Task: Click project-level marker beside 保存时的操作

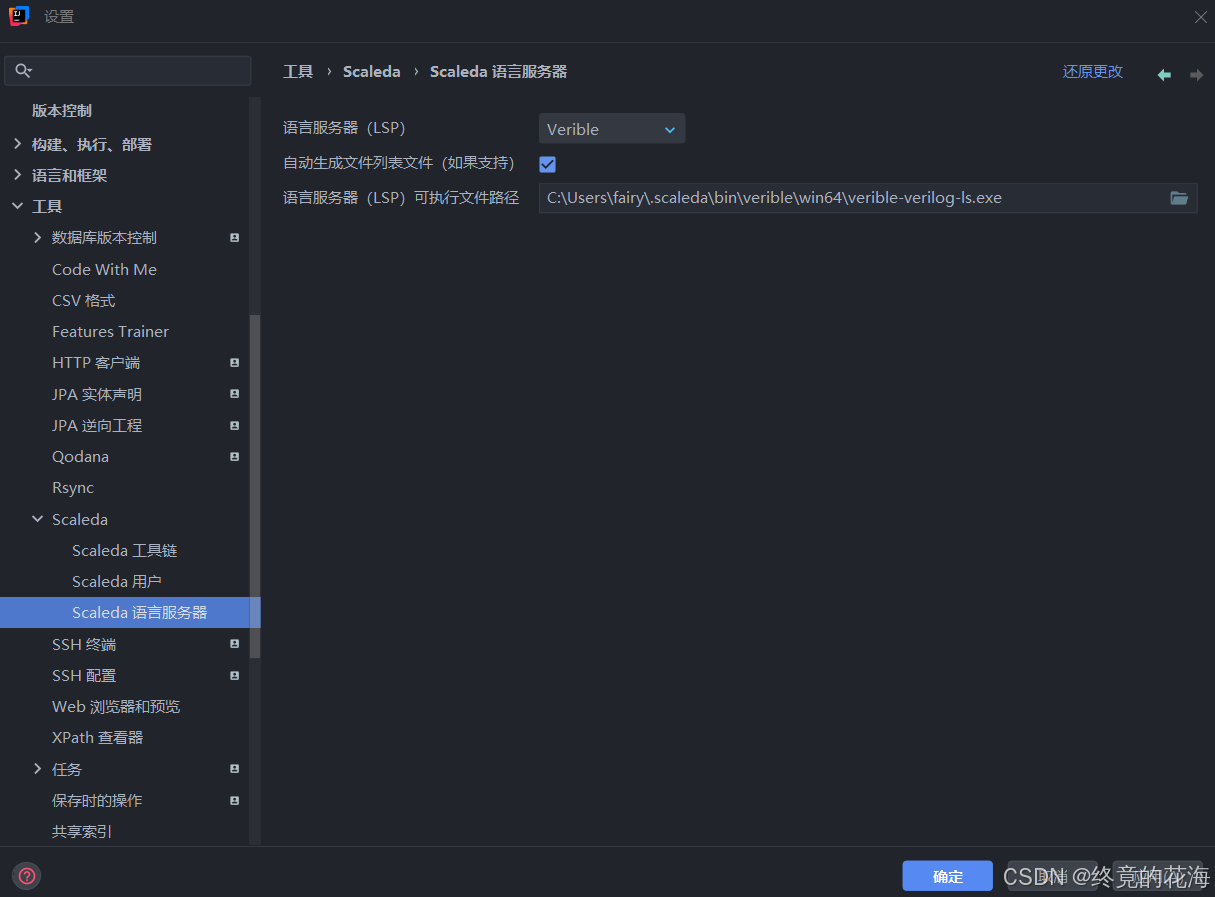Action: [234, 800]
